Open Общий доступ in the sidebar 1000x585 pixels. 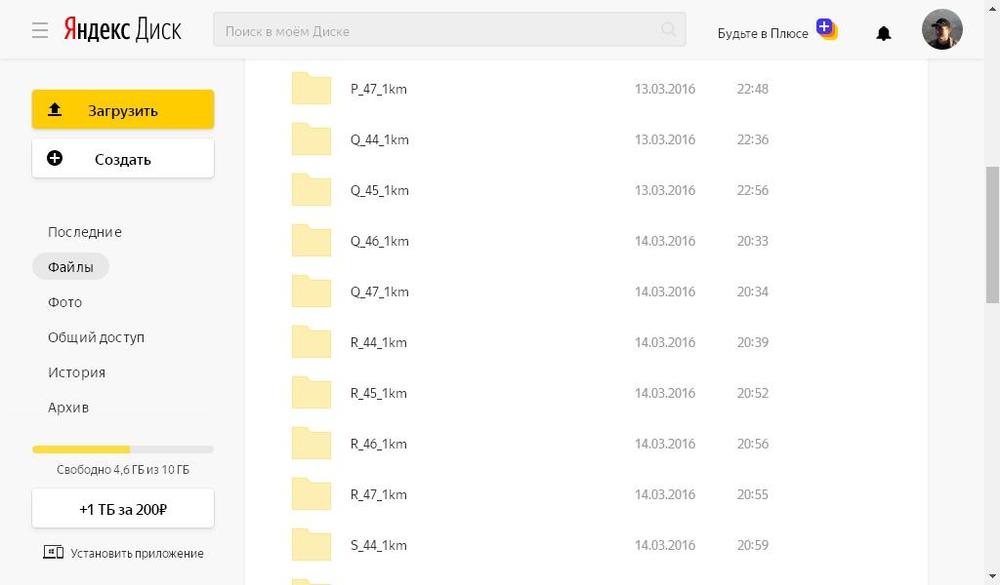point(96,337)
